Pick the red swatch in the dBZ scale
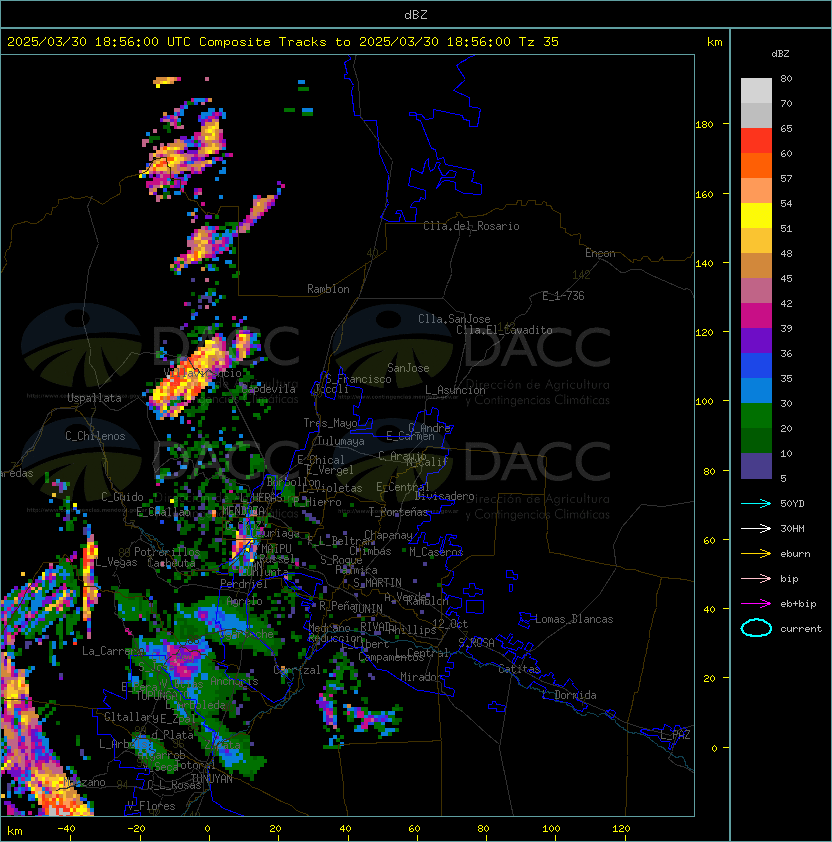The height and width of the screenshot is (842, 832). 756,141
